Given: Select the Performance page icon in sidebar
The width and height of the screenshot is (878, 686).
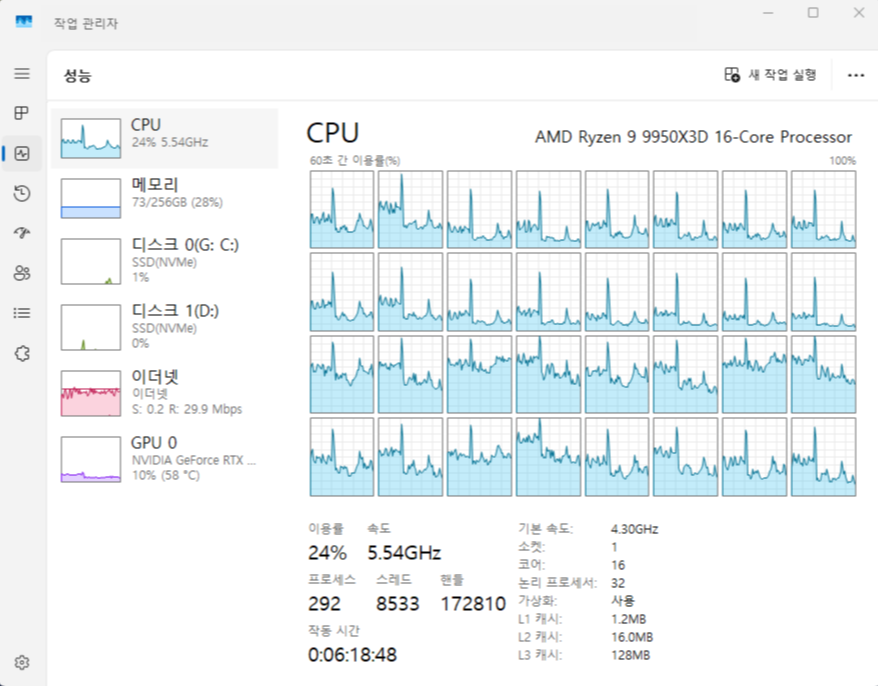Looking at the screenshot, I should click(22, 154).
